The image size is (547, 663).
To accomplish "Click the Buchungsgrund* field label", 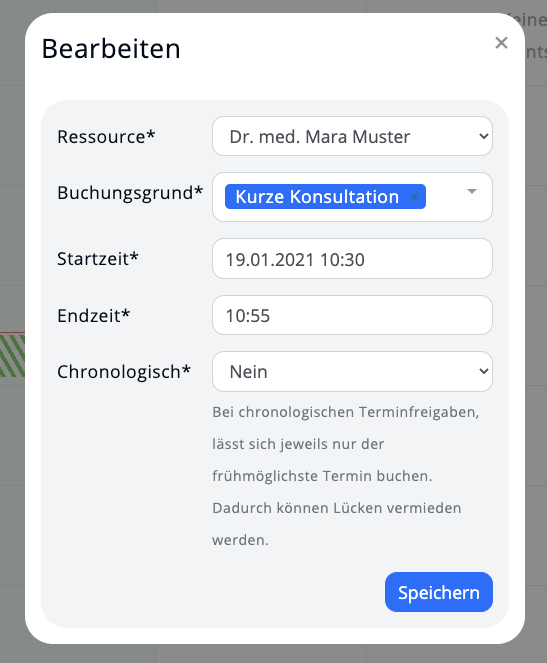I will 130,193.
